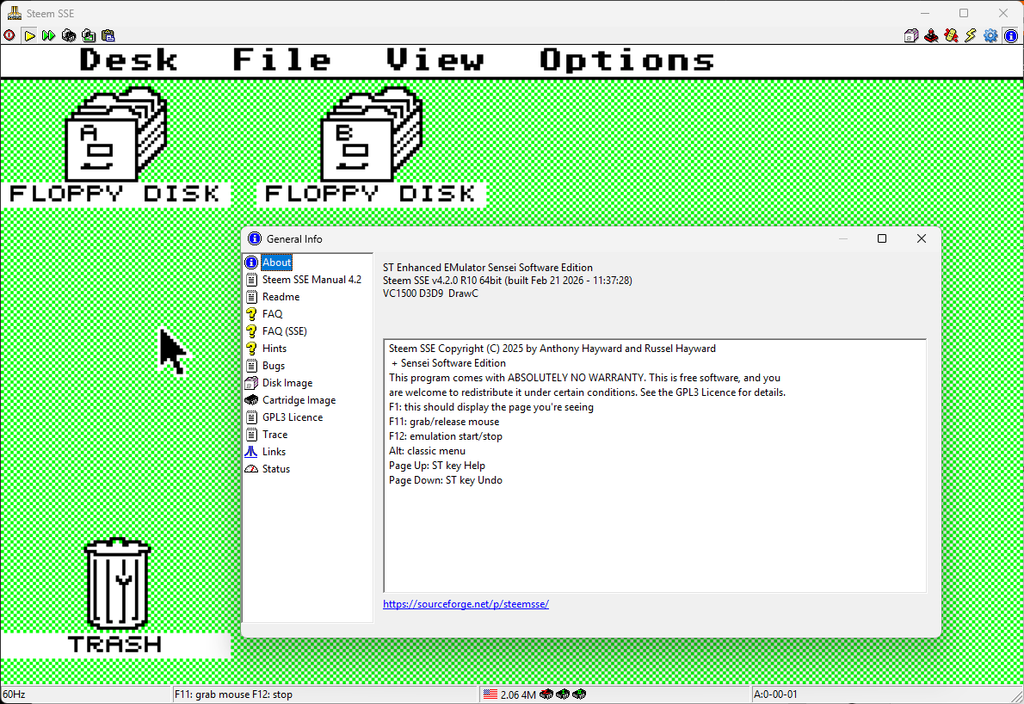Viewport: 1024px width, 704px height.
Task: Open the Cartridge Image page
Action: tap(298, 400)
